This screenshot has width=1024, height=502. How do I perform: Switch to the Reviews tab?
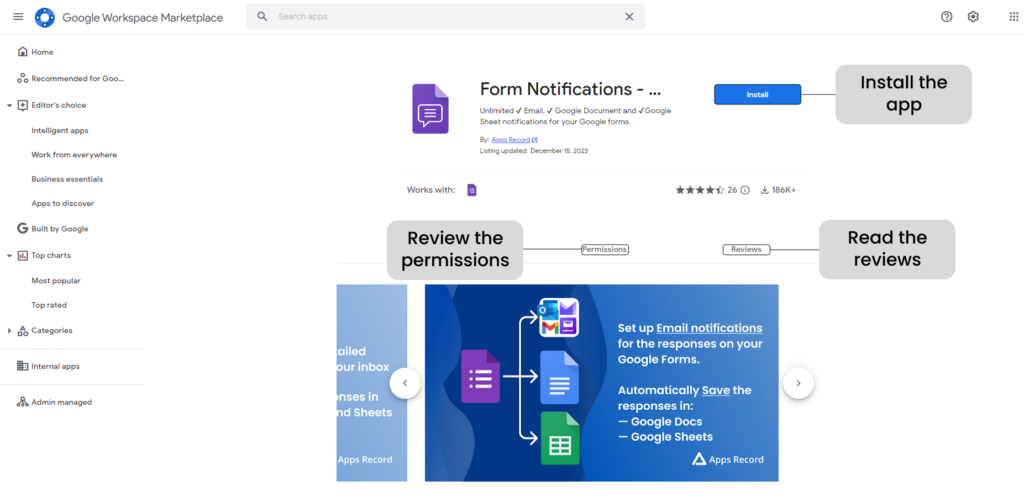746,249
